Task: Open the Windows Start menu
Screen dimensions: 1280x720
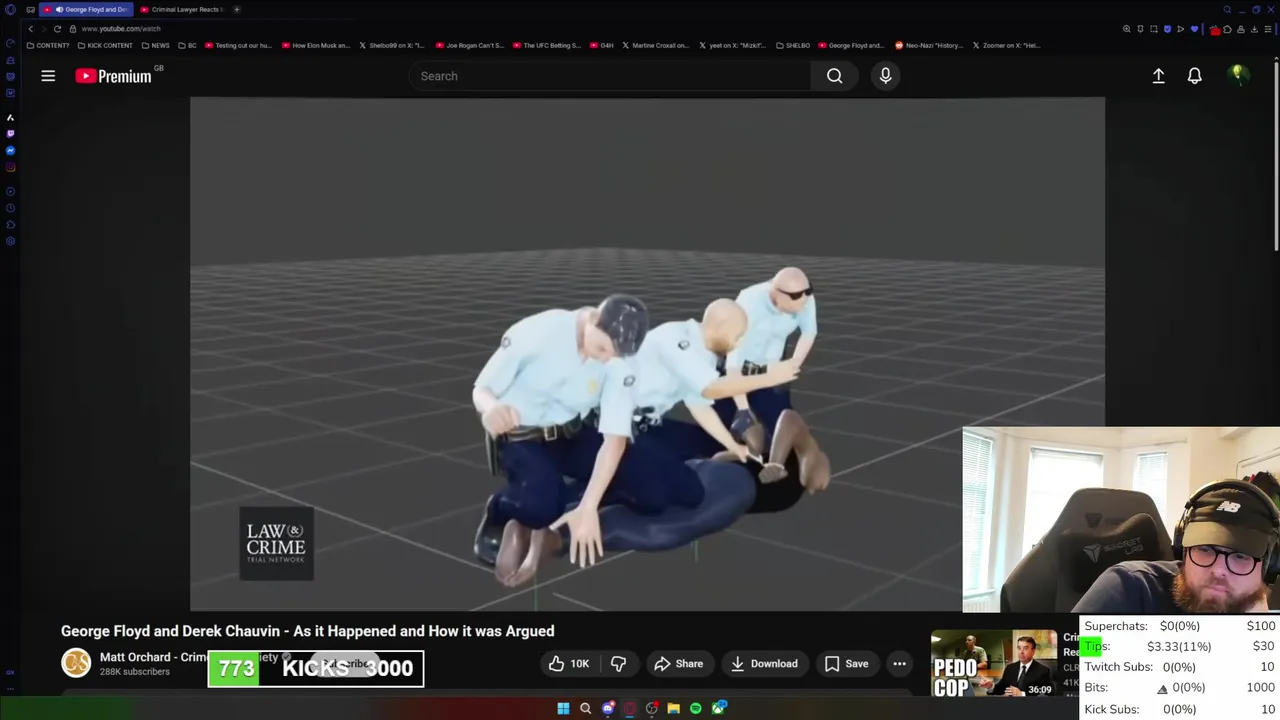Action: pos(563,709)
